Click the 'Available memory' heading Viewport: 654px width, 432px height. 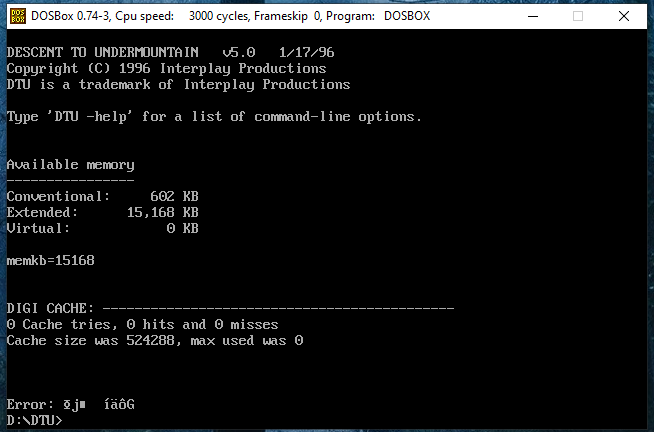(70, 165)
